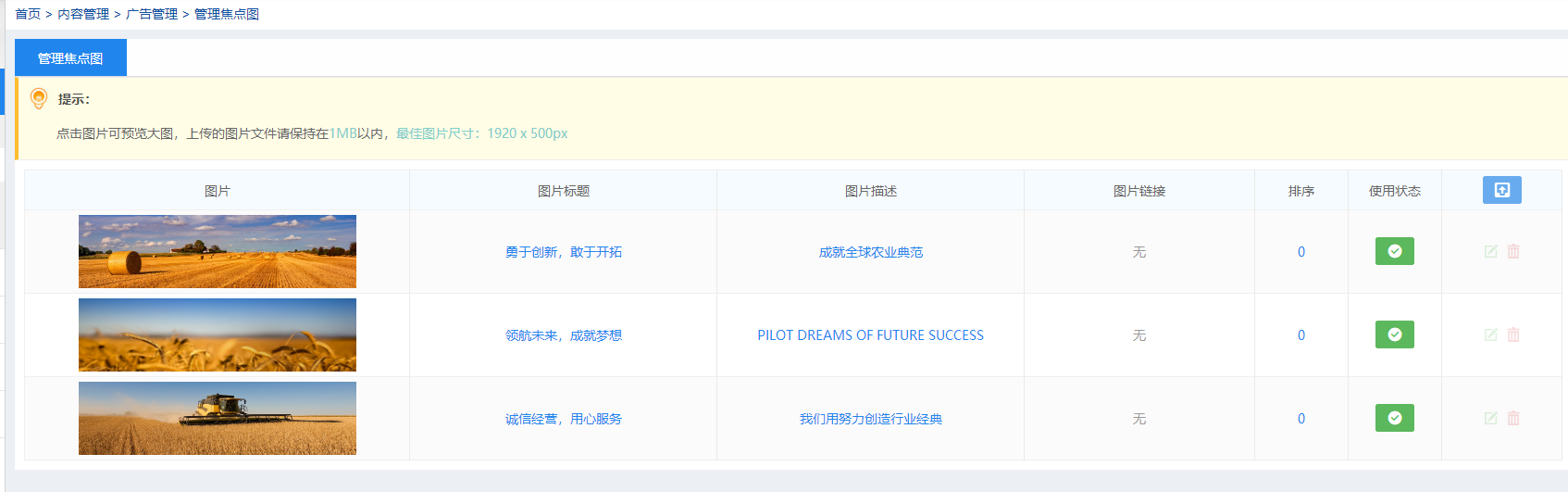
Task: Delete the combine harvester image row
Action: 1513,418
